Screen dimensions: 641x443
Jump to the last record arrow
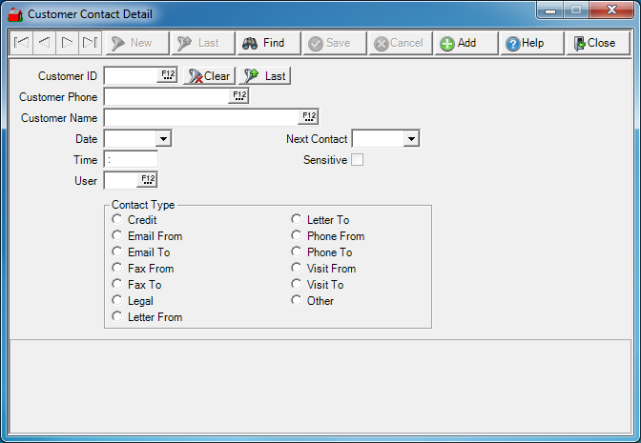tap(89, 43)
